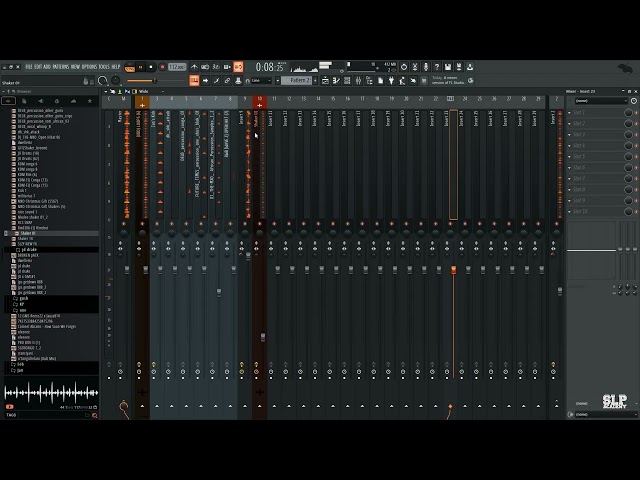Toggle wait for input before recording
The width and height of the screenshot is (640, 480).
pos(205,67)
